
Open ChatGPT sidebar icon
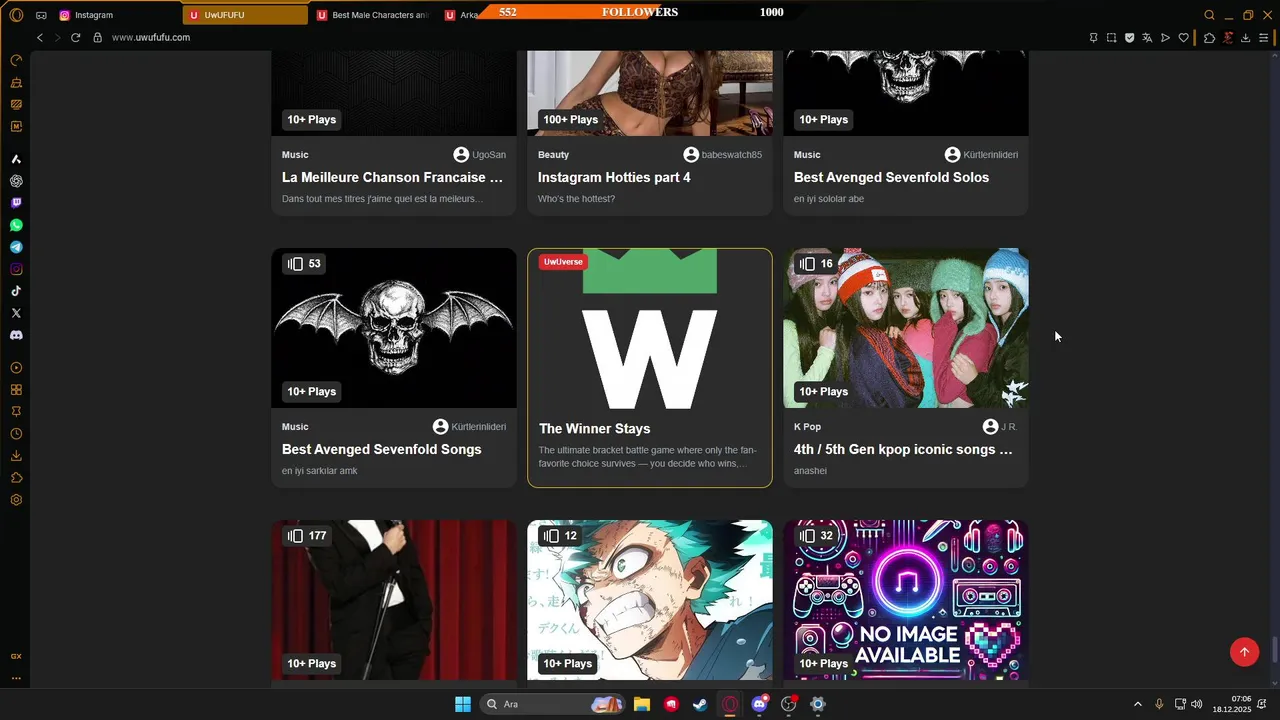(16, 181)
